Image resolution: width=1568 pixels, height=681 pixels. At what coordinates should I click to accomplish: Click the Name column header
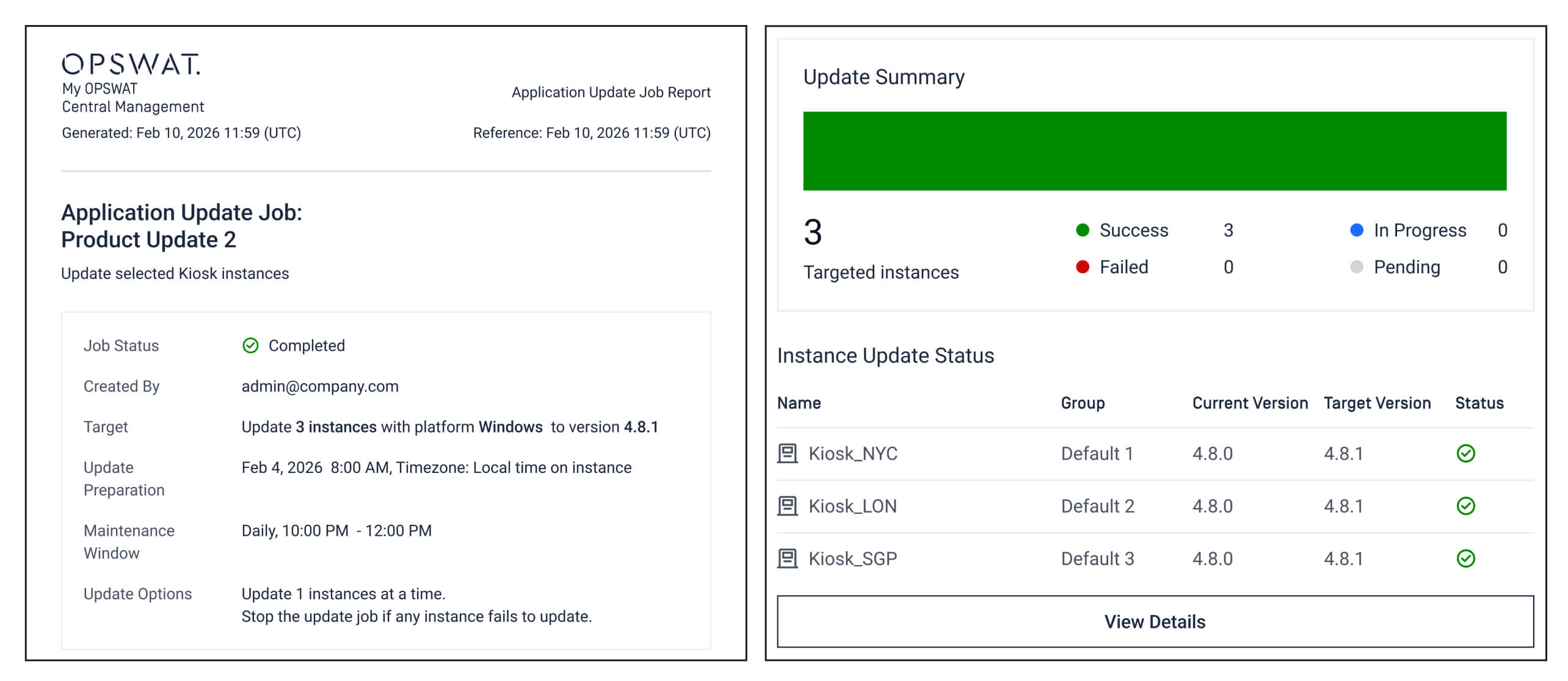(799, 403)
